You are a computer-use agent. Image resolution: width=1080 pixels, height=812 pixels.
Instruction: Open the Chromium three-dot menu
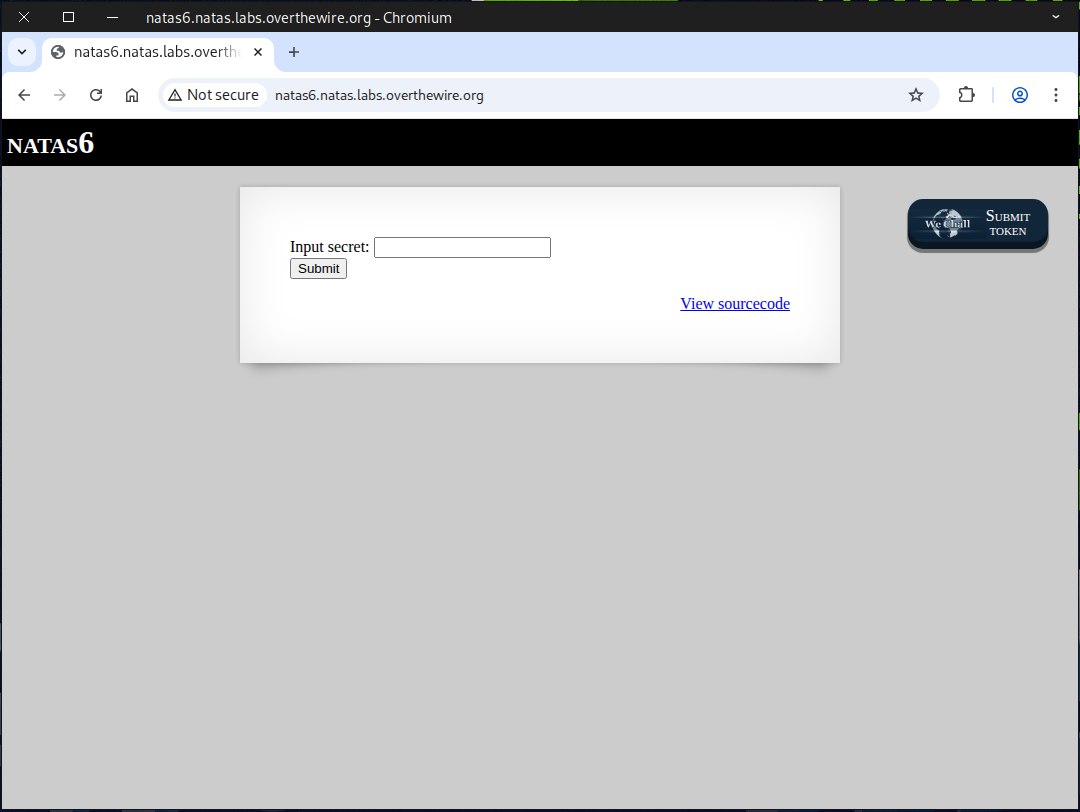coord(1055,95)
